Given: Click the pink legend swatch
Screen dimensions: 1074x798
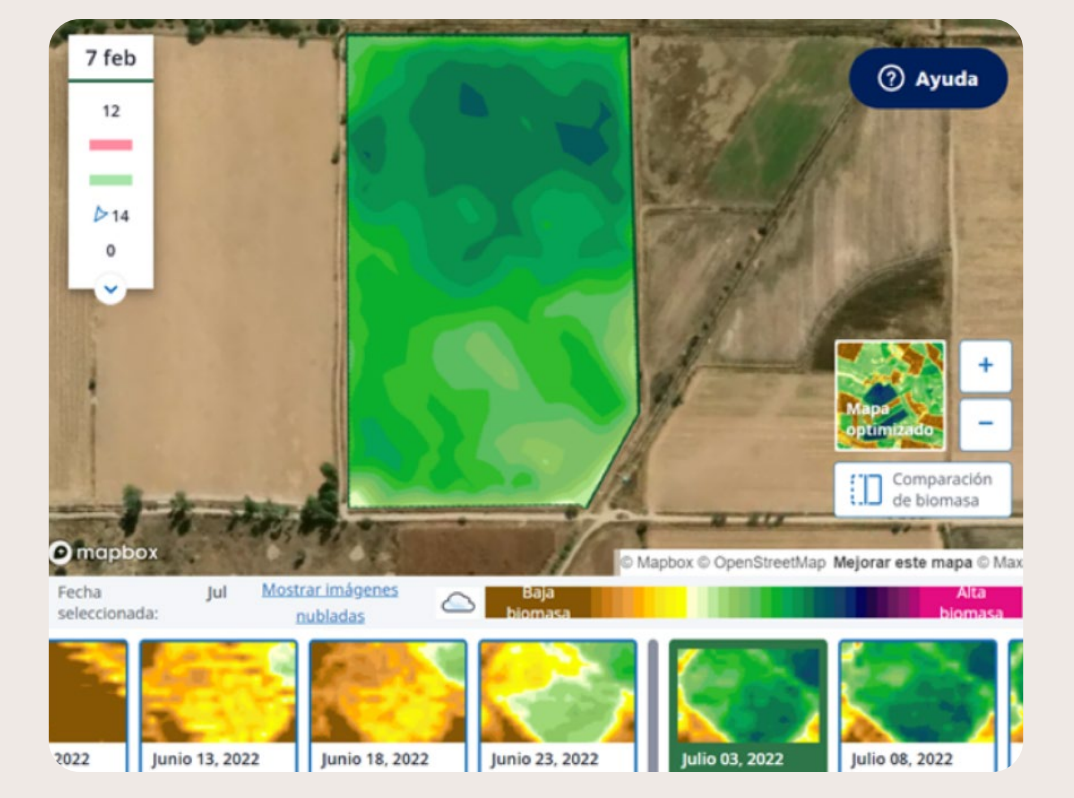Looking at the screenshot, I should [111, 145].
